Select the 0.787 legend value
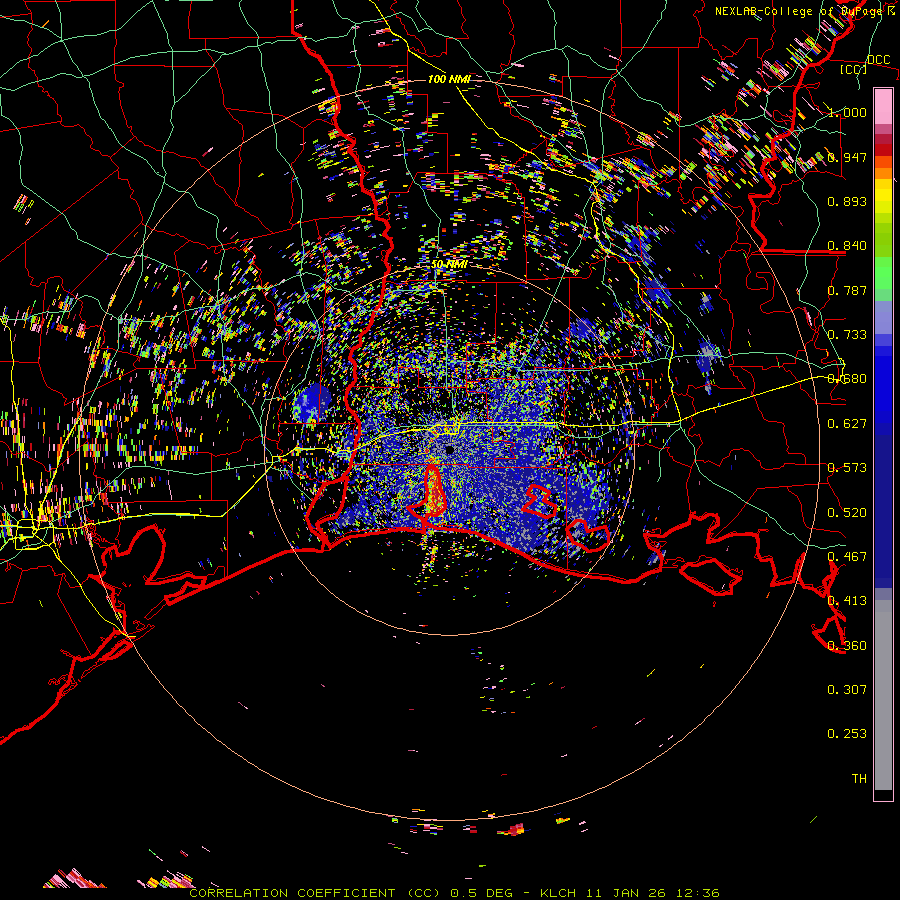900x900 pixels. [847, 290]
